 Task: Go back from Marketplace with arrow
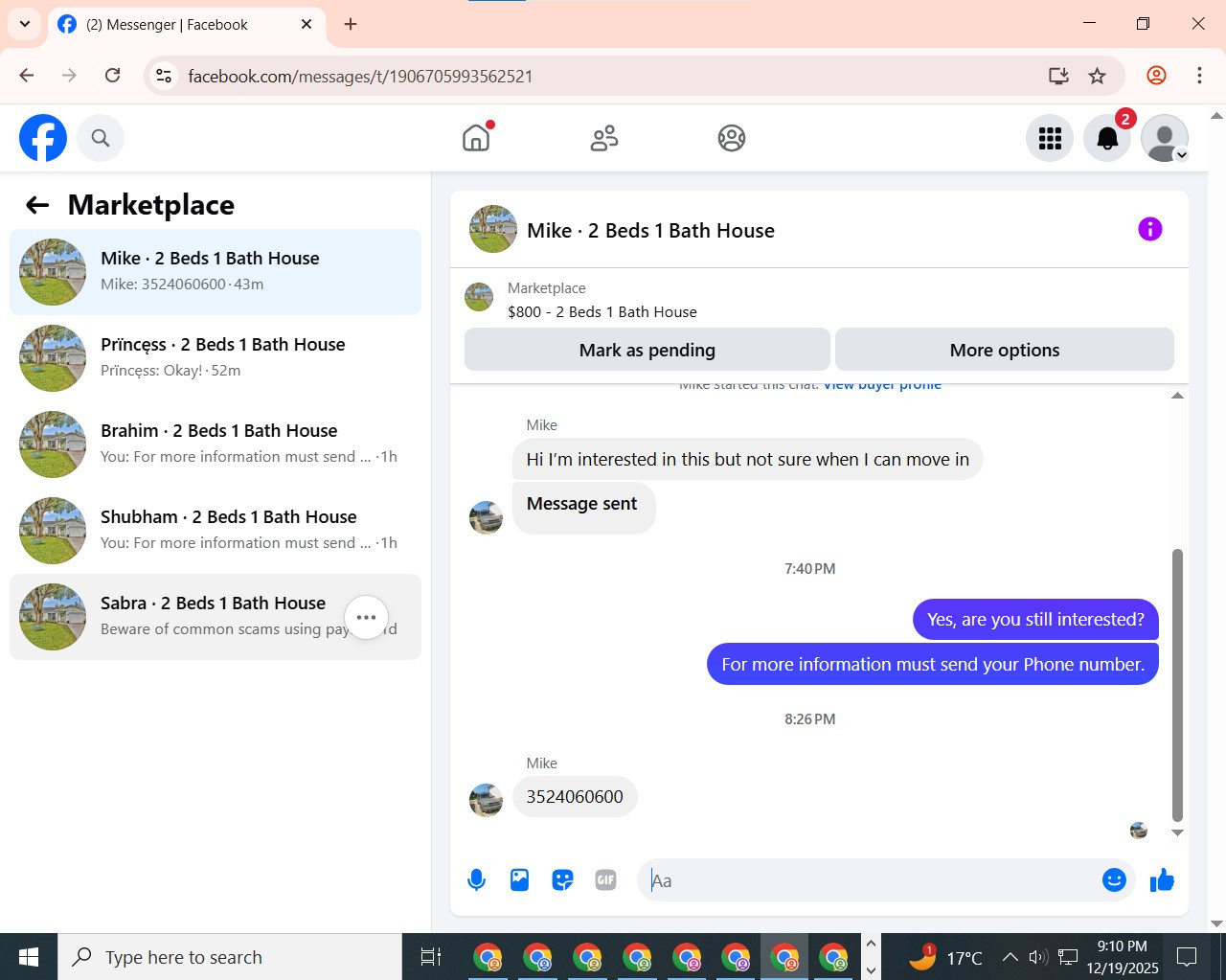37,204
